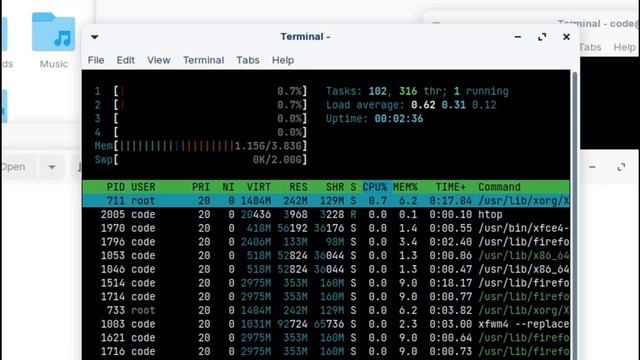The height and width of the screenshot is (360, 640).
Task: Open Help menu in background Terminal window
Action: [x=624, y=47]
